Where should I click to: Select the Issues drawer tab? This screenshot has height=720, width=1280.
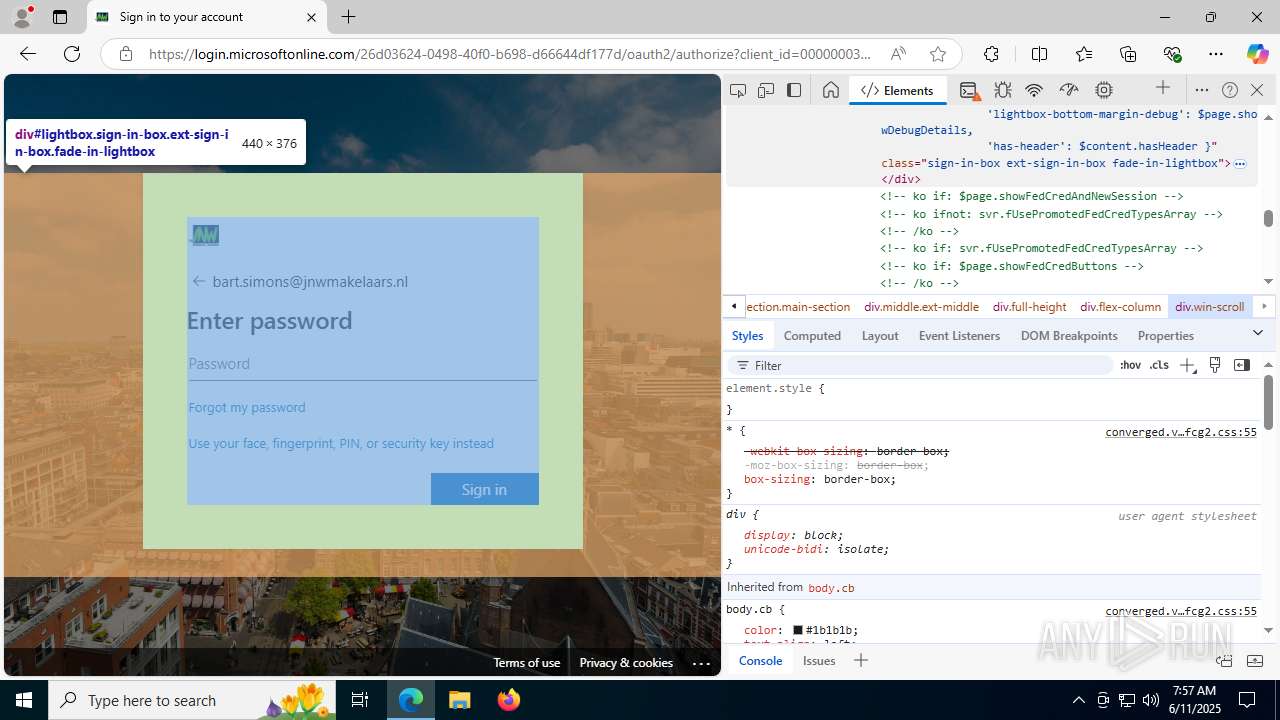point(819,661)
